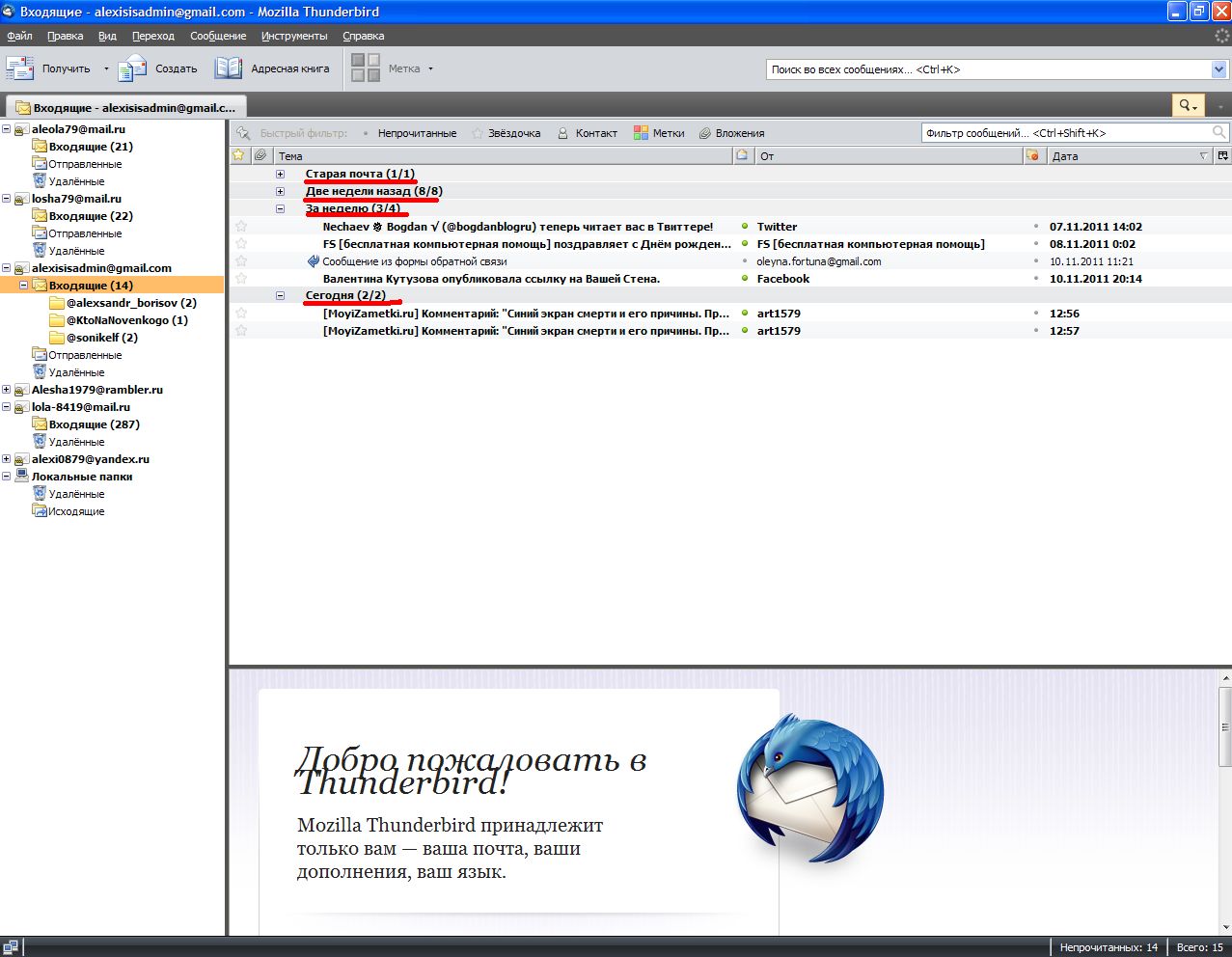The image size is (1232, 957).
Task: Click Всего: 15 in status bar
Action: tap(1200, 947)
